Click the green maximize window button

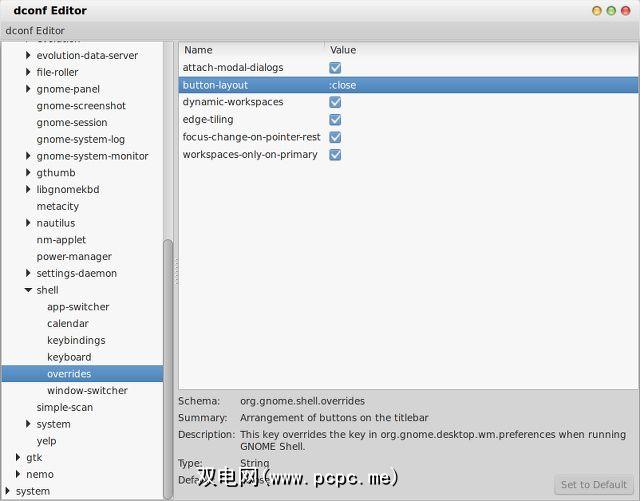[611, 11]
